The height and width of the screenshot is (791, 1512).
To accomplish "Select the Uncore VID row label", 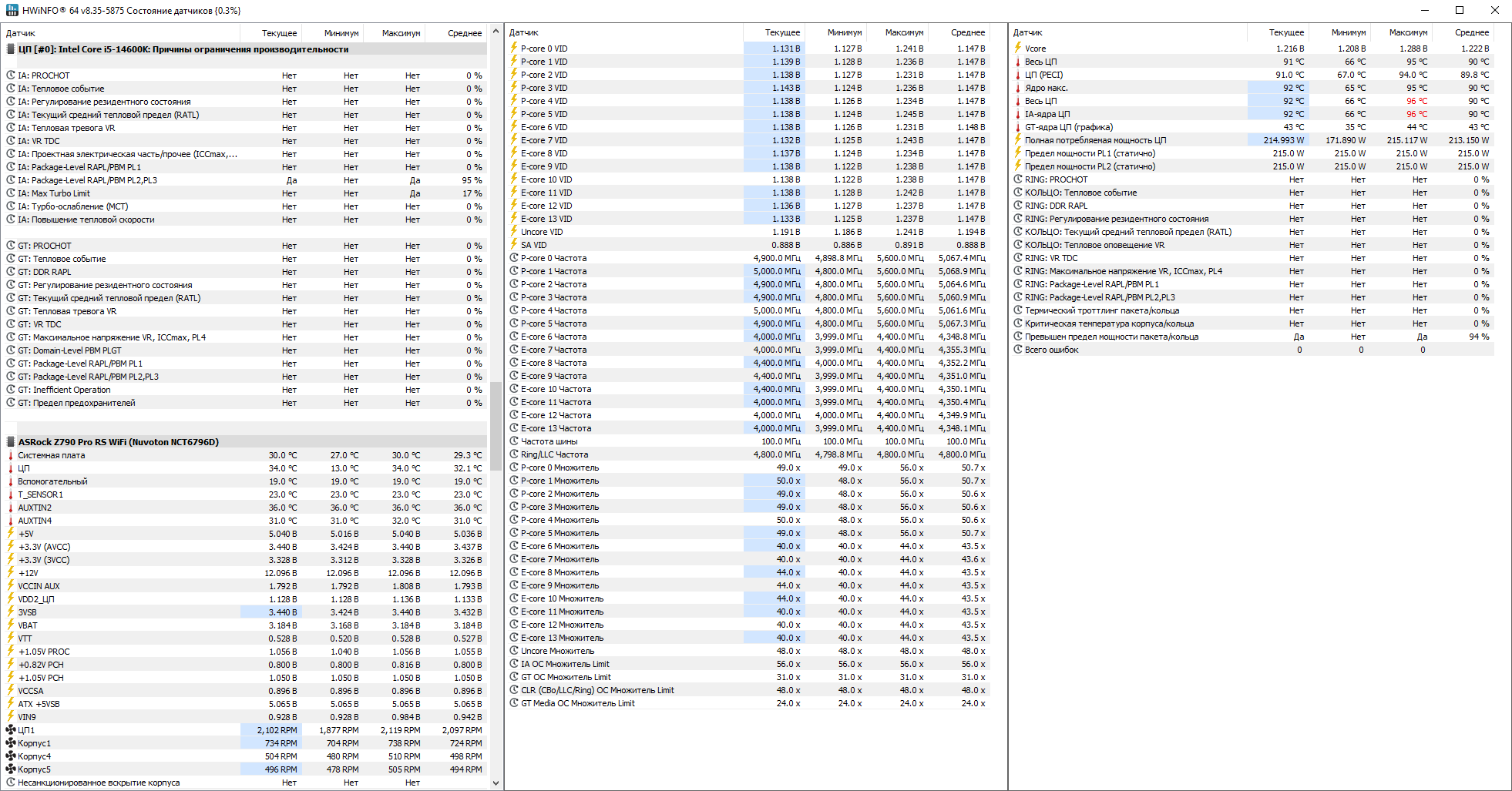I will pos(542,232).
